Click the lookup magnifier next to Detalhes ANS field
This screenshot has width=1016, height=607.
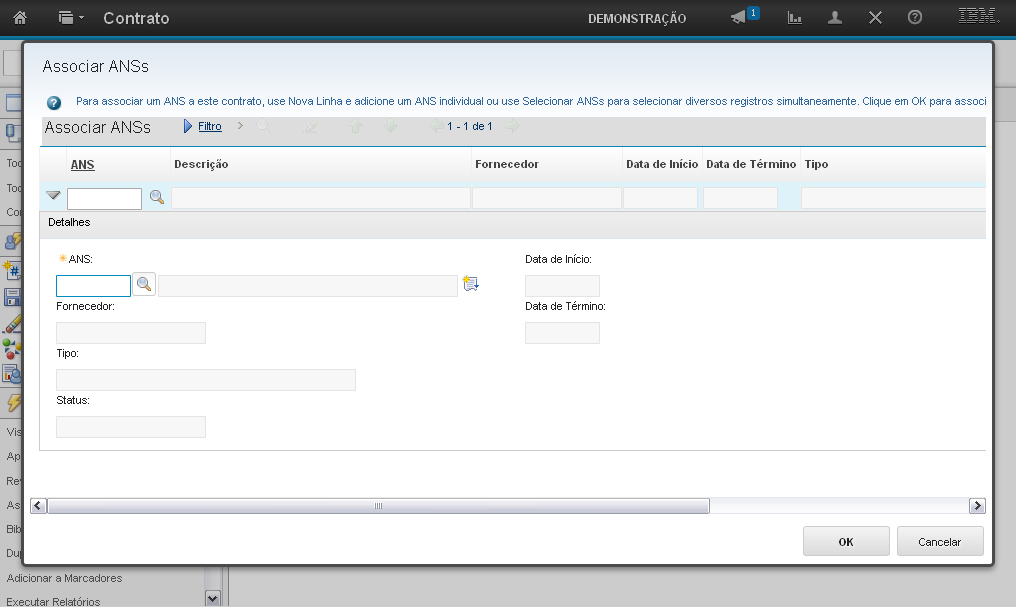145,285
